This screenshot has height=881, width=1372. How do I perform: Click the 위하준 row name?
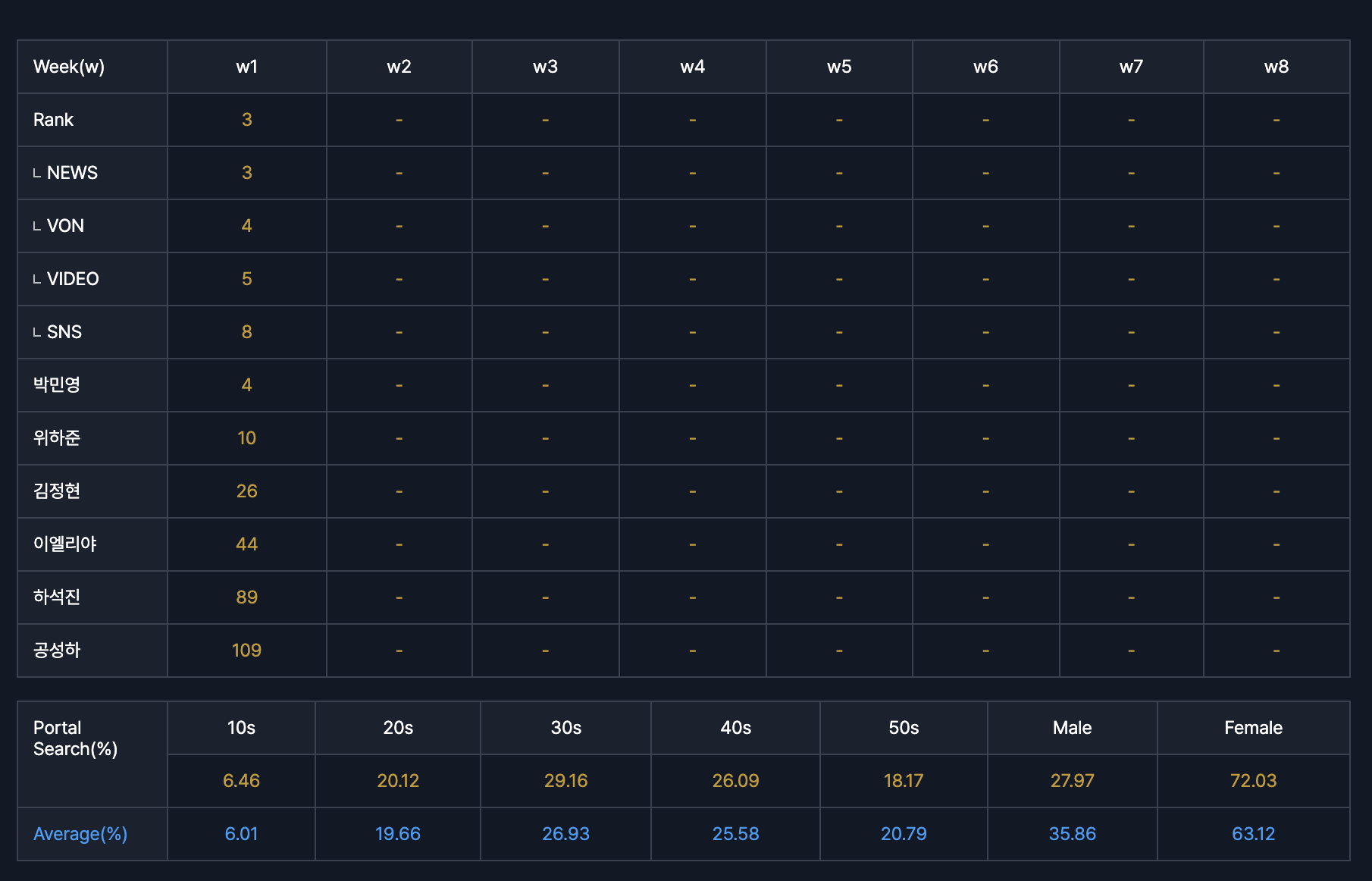[x=57, y=438]
